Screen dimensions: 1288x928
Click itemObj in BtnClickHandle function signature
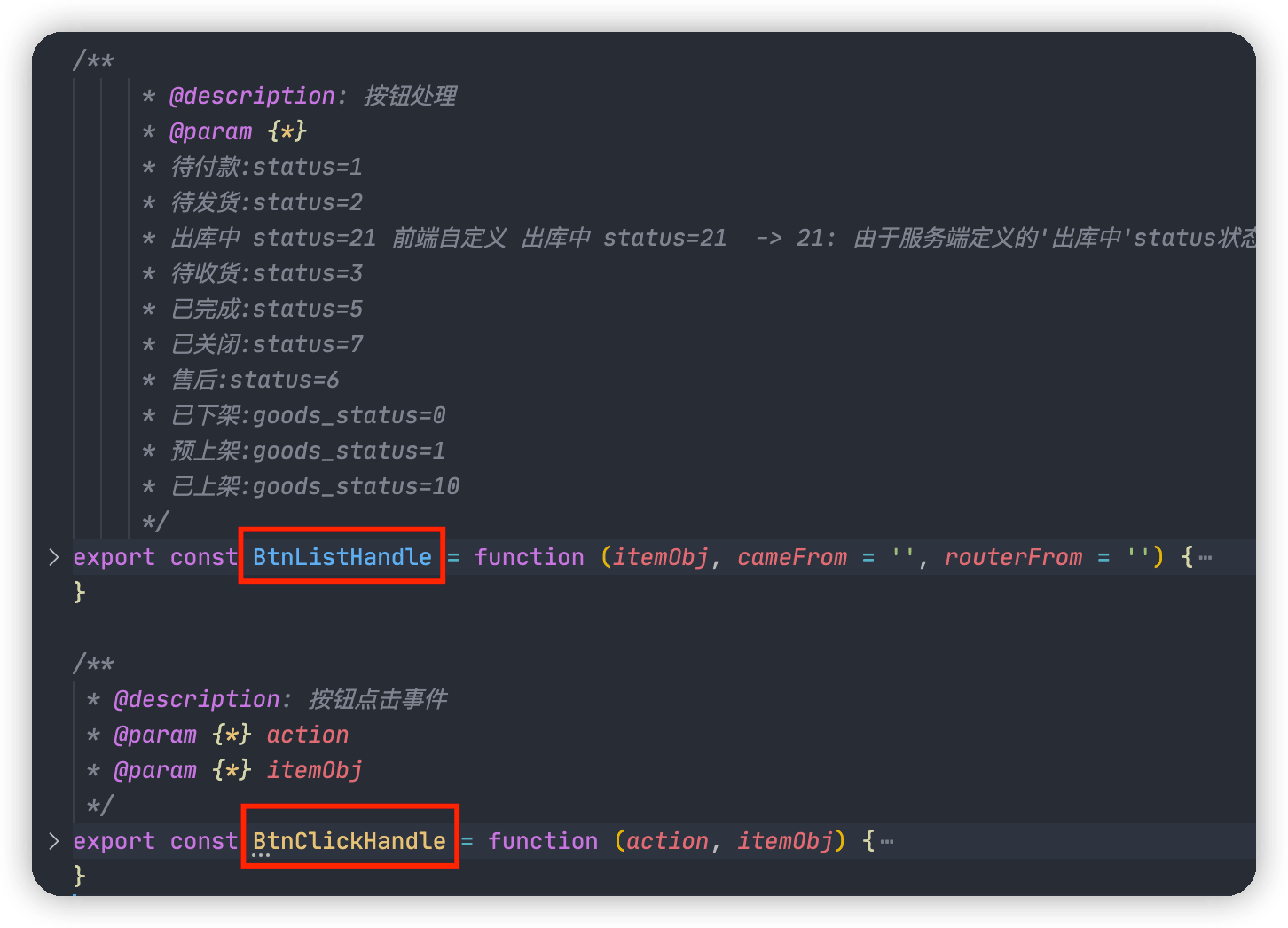point(785,841)
